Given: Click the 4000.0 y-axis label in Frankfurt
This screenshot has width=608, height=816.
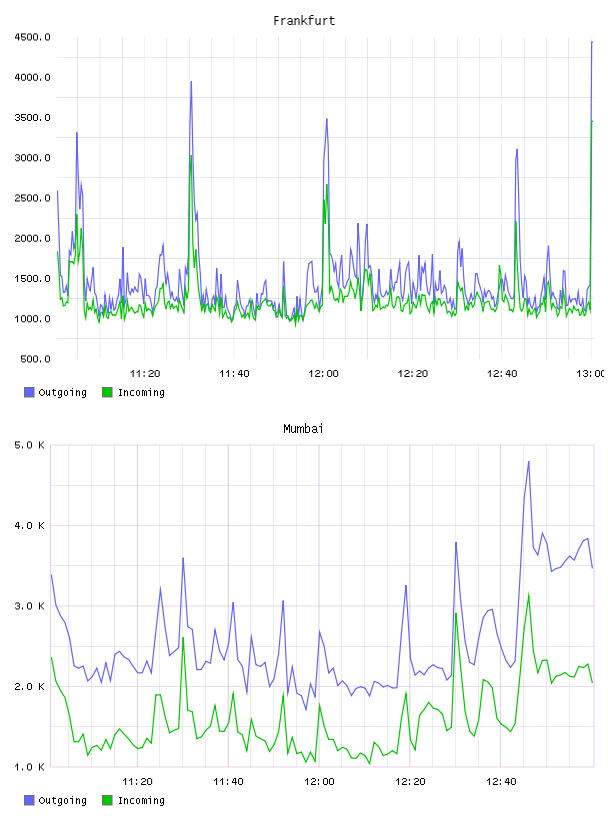Looking at the screenshot, I should pos(32,78).
